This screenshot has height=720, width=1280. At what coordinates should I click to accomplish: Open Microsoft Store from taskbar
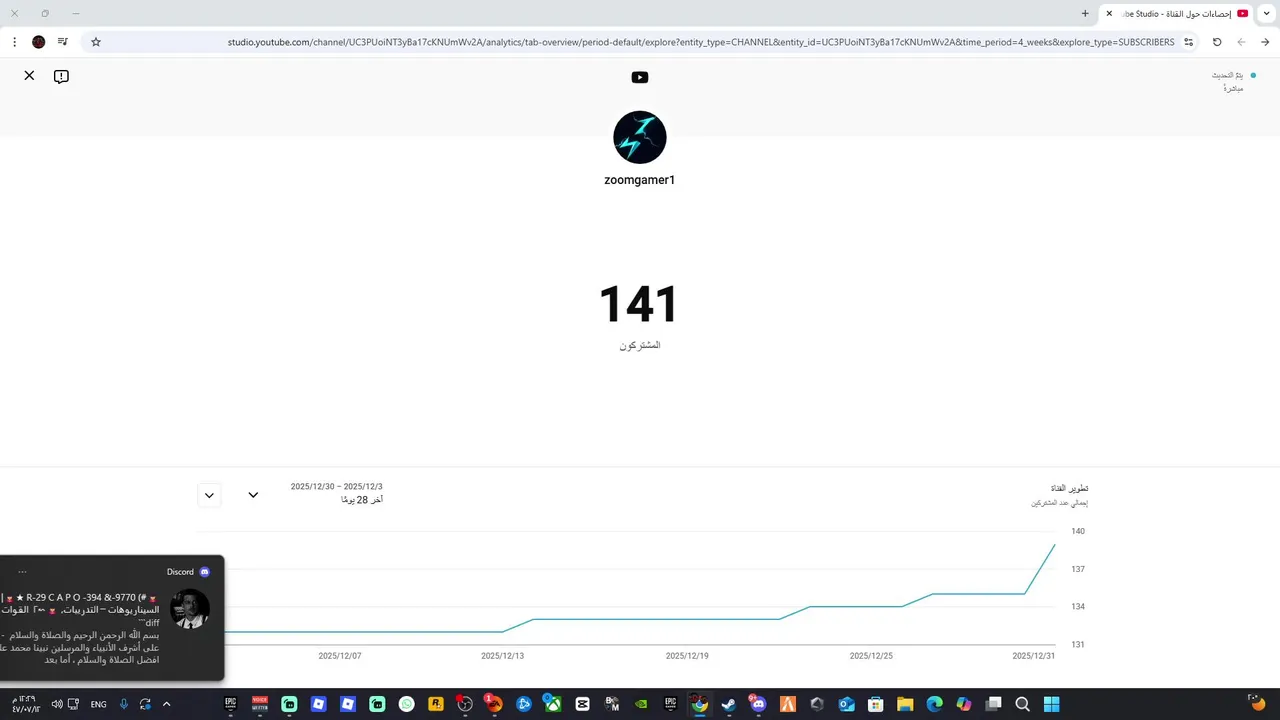(875, 704)
